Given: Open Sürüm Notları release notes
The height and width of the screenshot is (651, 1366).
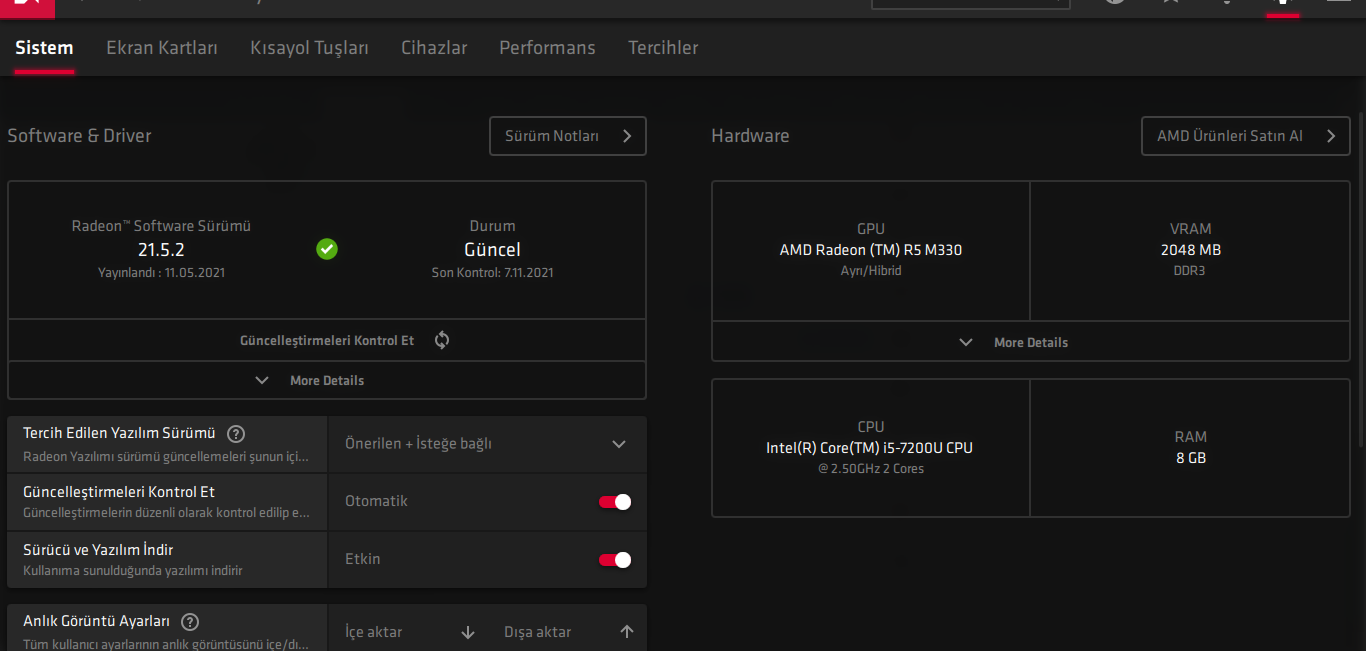Looking at the screenshot, I should (x=567, y=136).
